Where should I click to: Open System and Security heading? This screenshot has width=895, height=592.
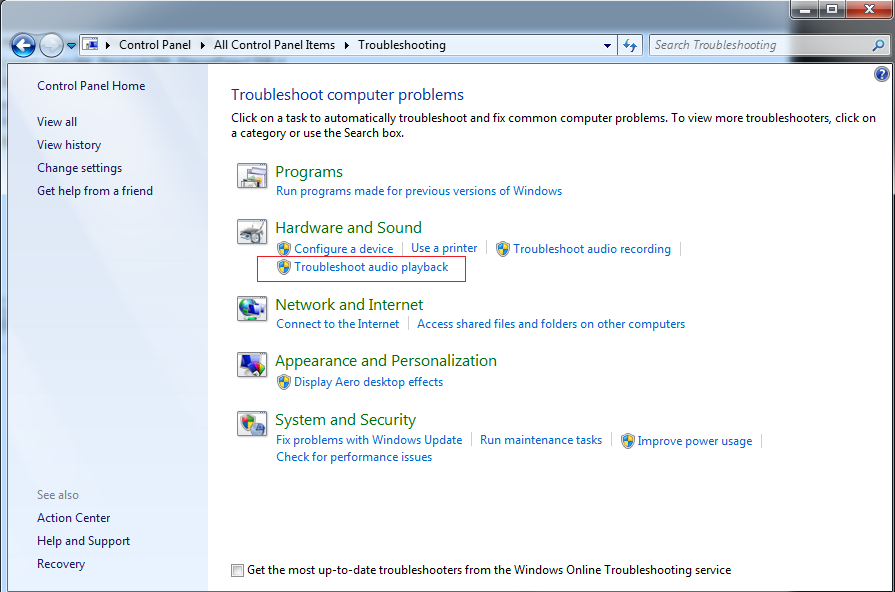click(345, 420)
